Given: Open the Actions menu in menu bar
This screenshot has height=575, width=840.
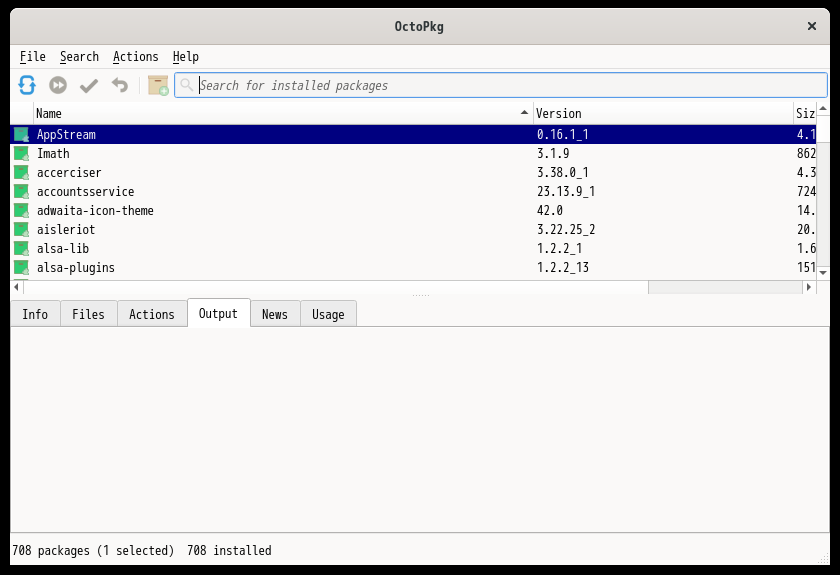Looking at the screenshot, I should point(136,56).
